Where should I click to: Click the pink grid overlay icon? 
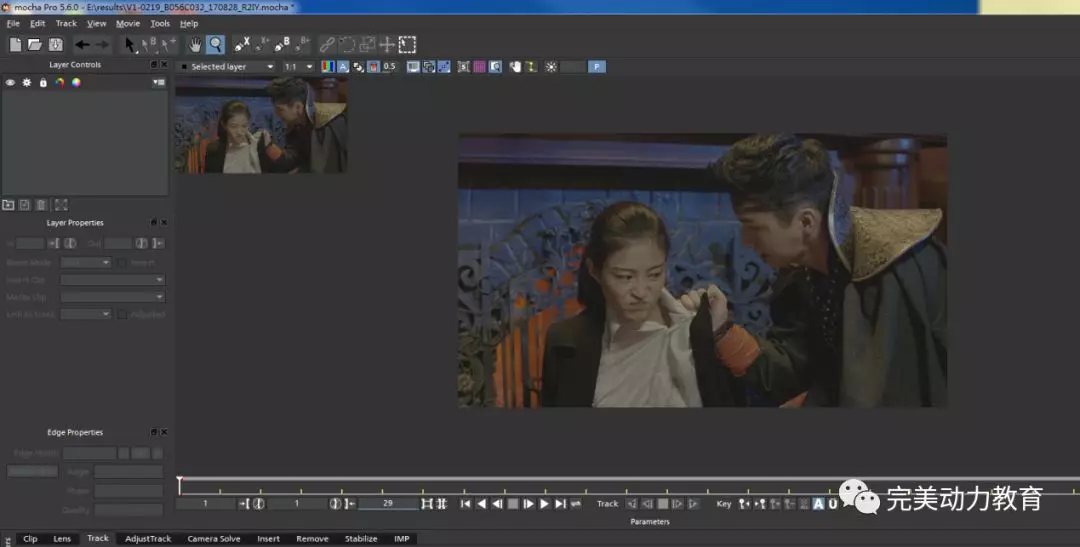pyautogui.click(x=479, y=67)
